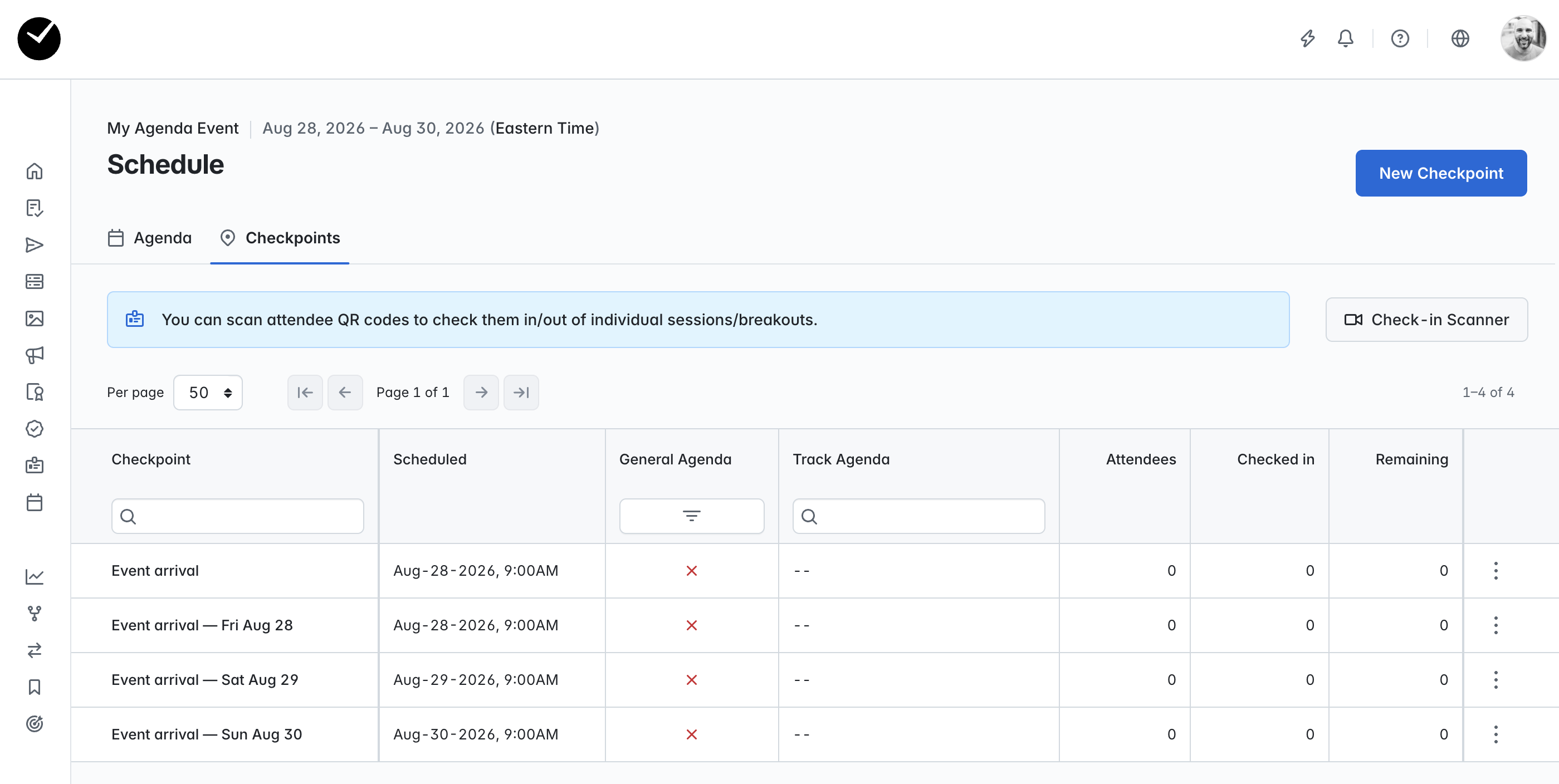Click the Checked in column header
Viewport: 1559px width, 784px height.
click(x=1275, y=459)
